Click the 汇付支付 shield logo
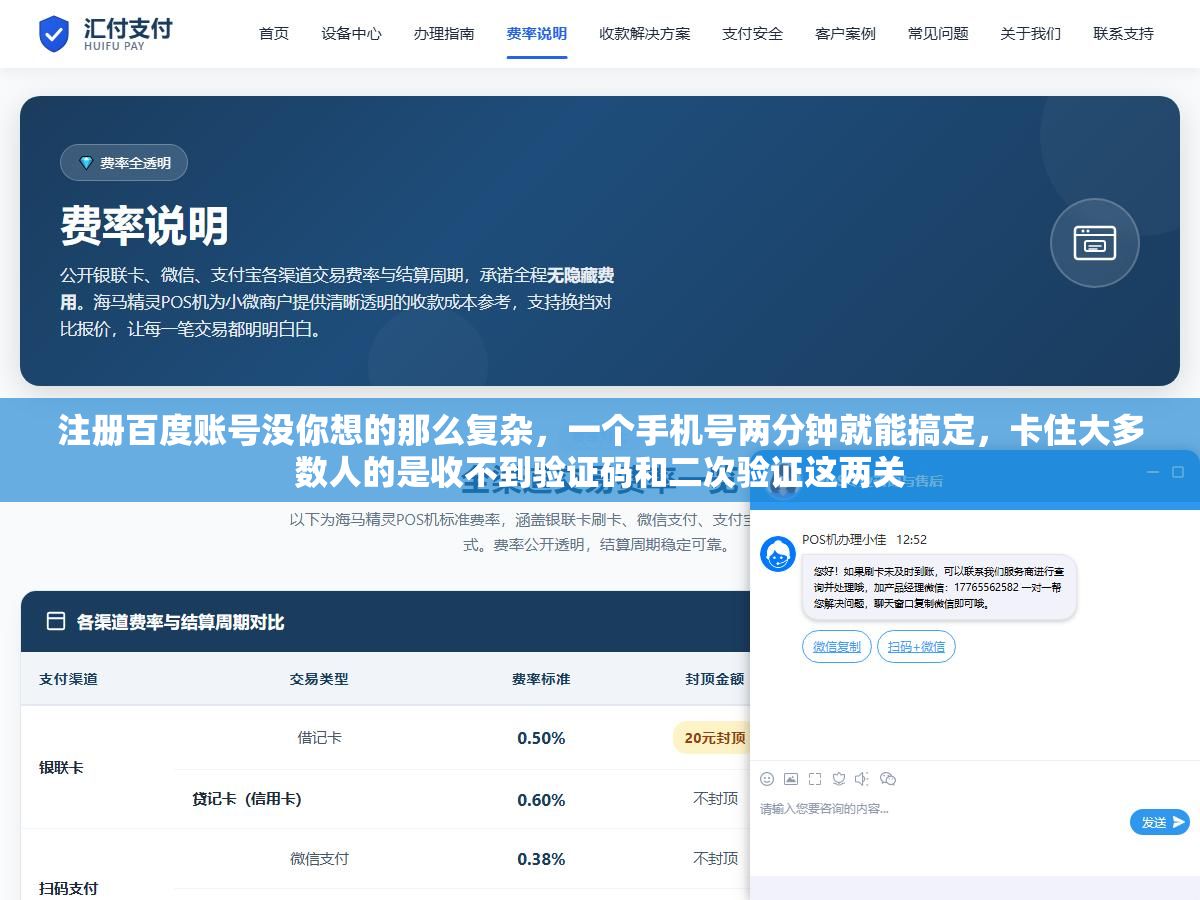The image size is (1200, 900). 53,34
